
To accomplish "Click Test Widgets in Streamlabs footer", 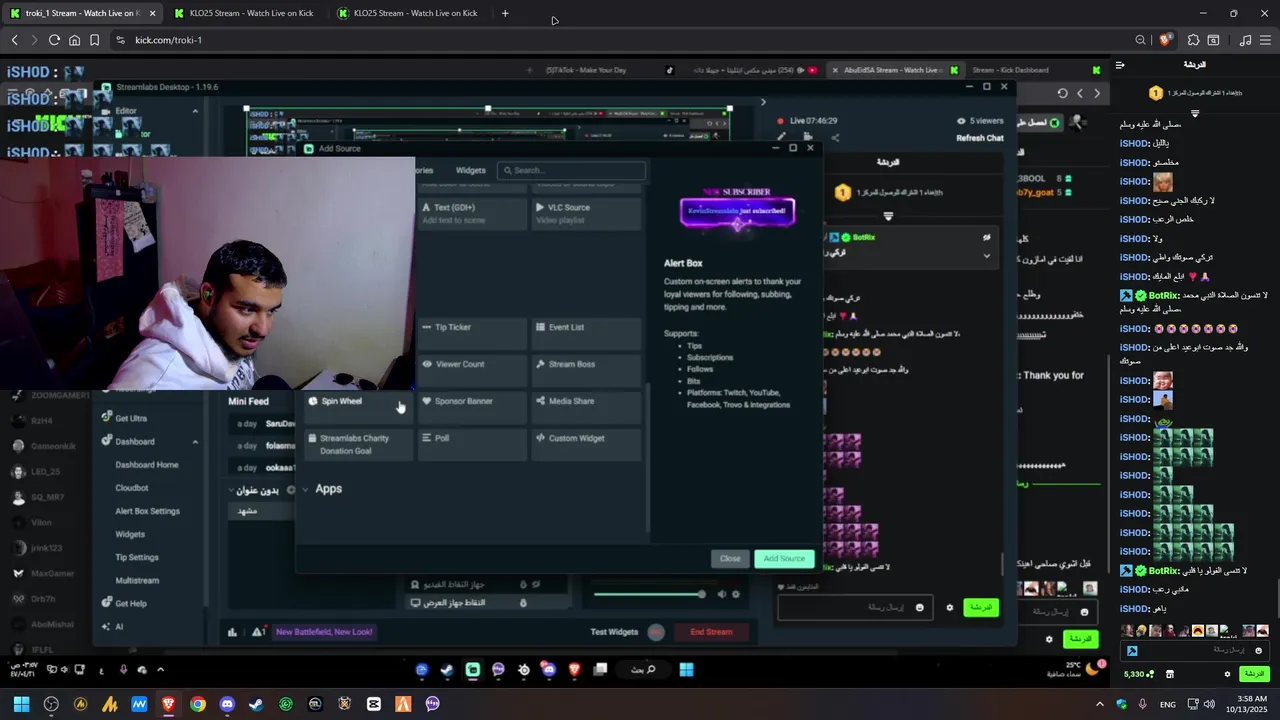I will pos(614,632).
